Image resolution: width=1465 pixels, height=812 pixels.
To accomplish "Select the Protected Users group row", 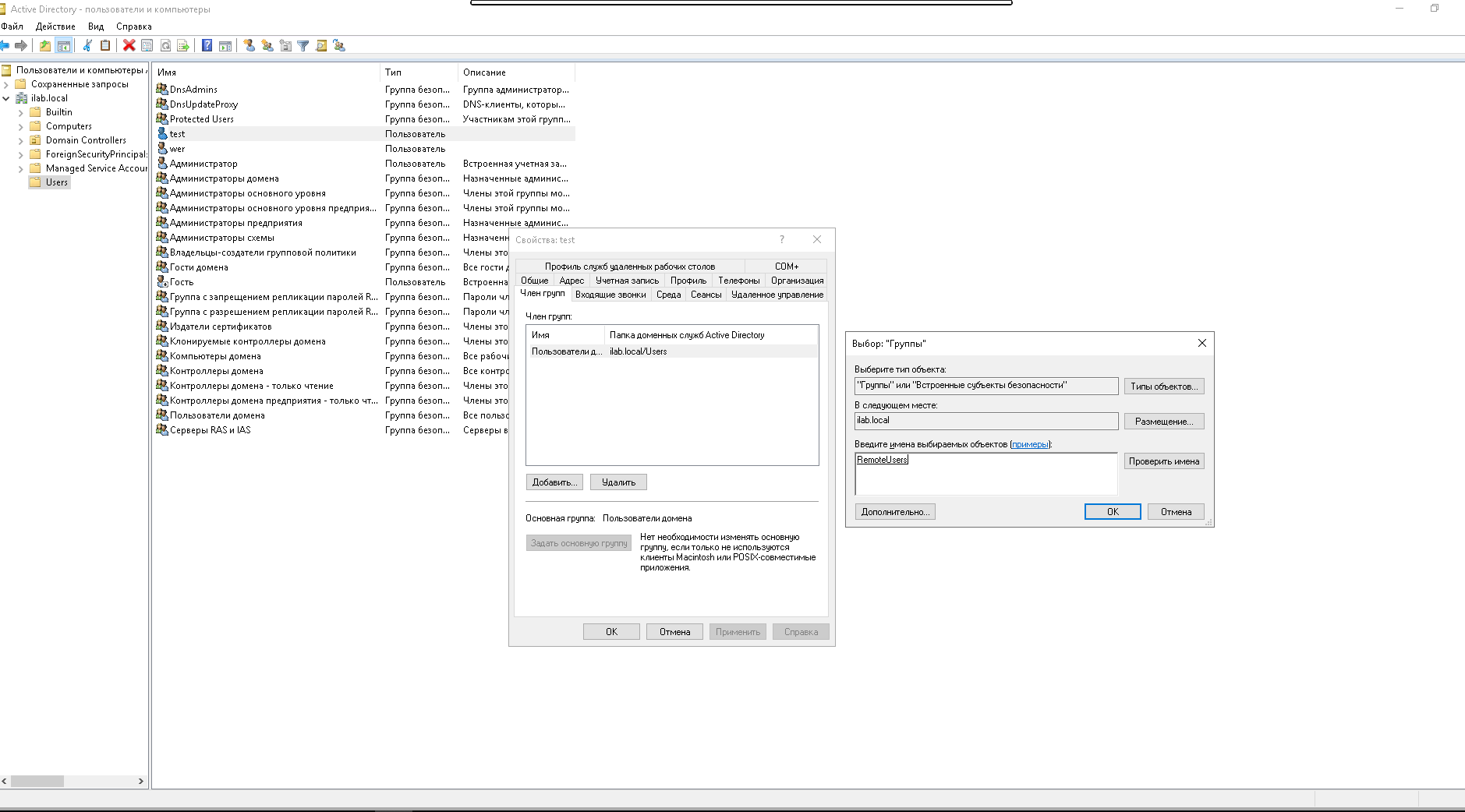I will coord(364,119).
